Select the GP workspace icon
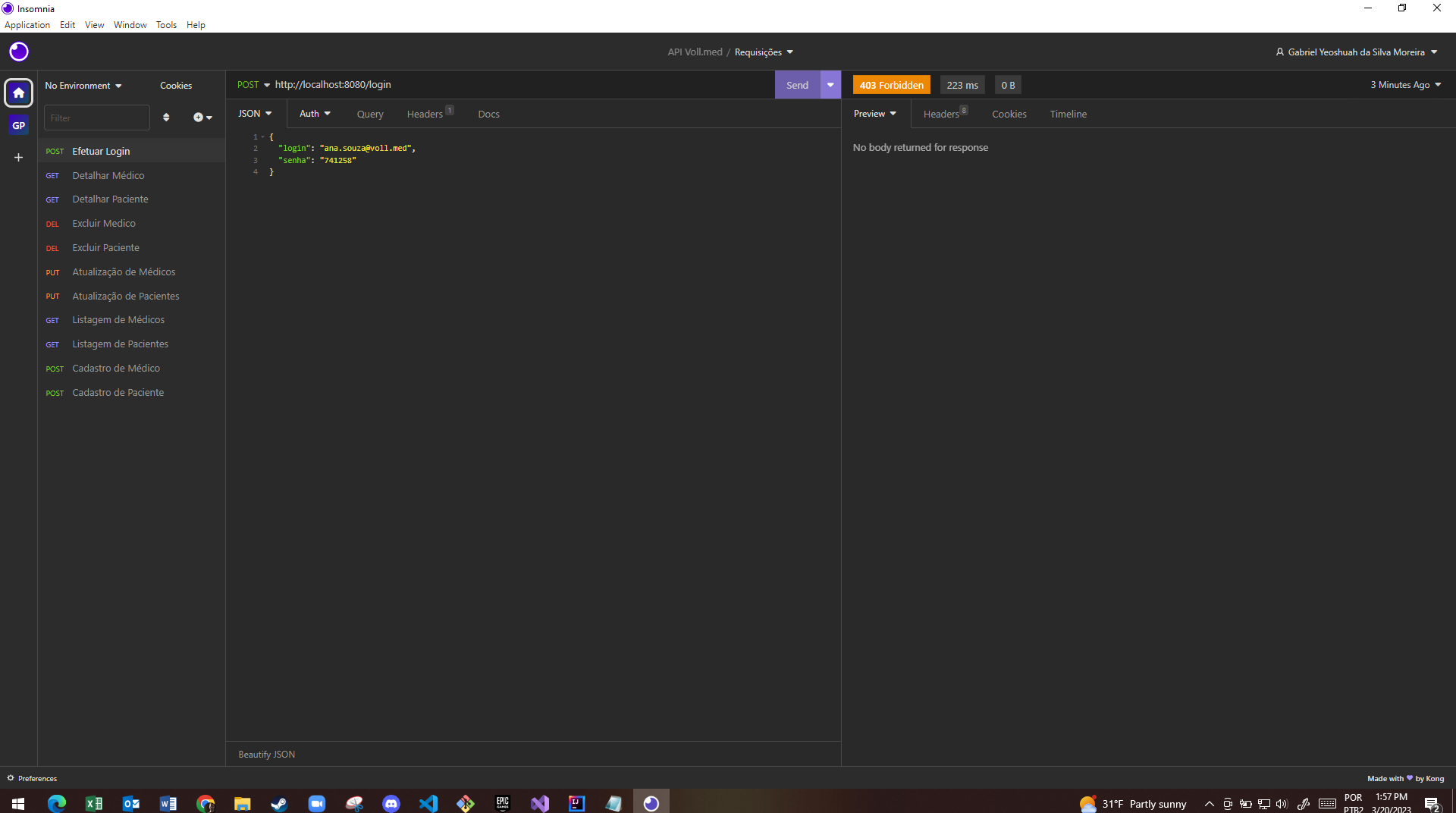This screenshot has height=813, width=1456. 19,126
